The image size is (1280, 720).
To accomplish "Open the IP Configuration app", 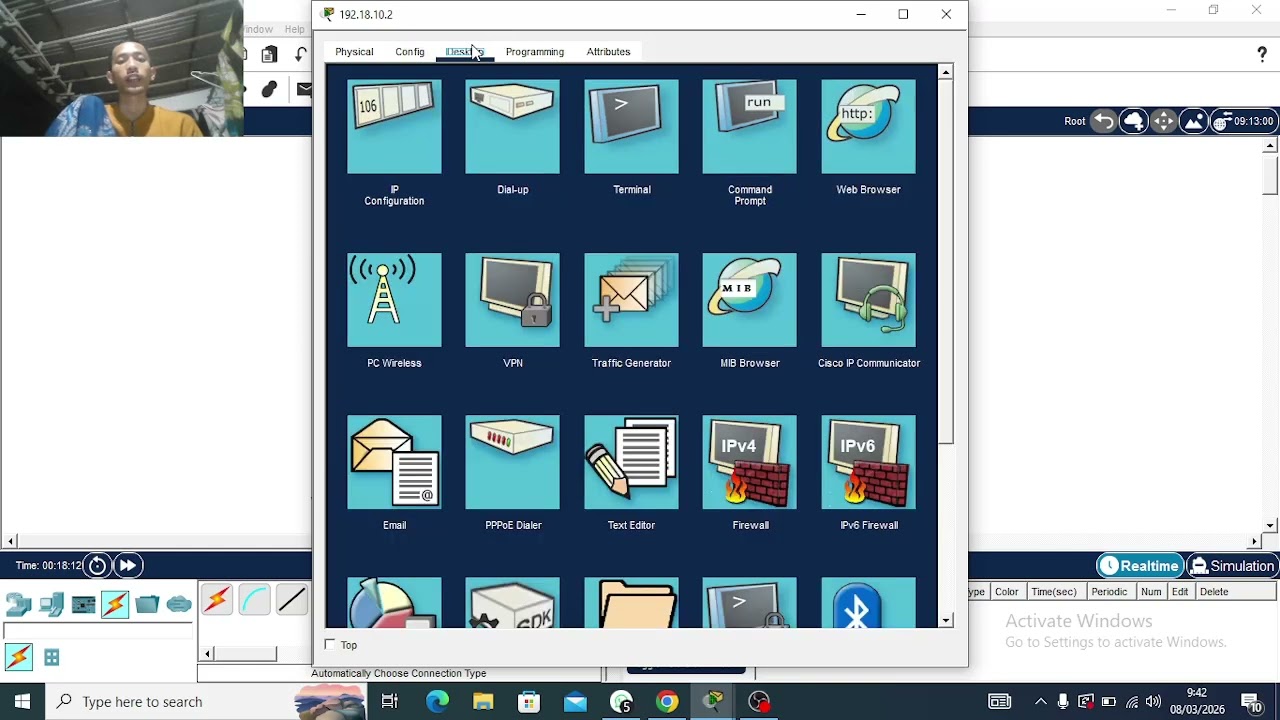I will point(394,127).
